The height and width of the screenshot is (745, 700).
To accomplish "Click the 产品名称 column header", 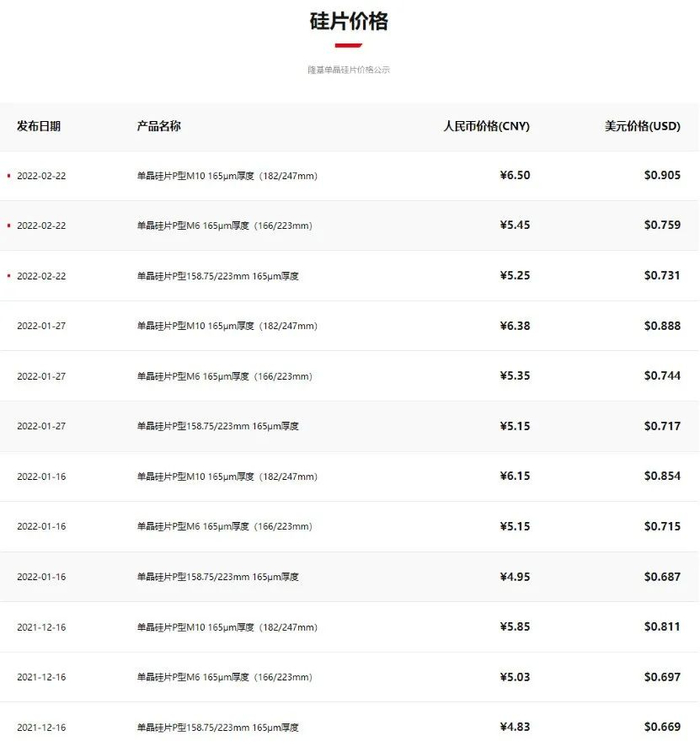I will 159,126.
